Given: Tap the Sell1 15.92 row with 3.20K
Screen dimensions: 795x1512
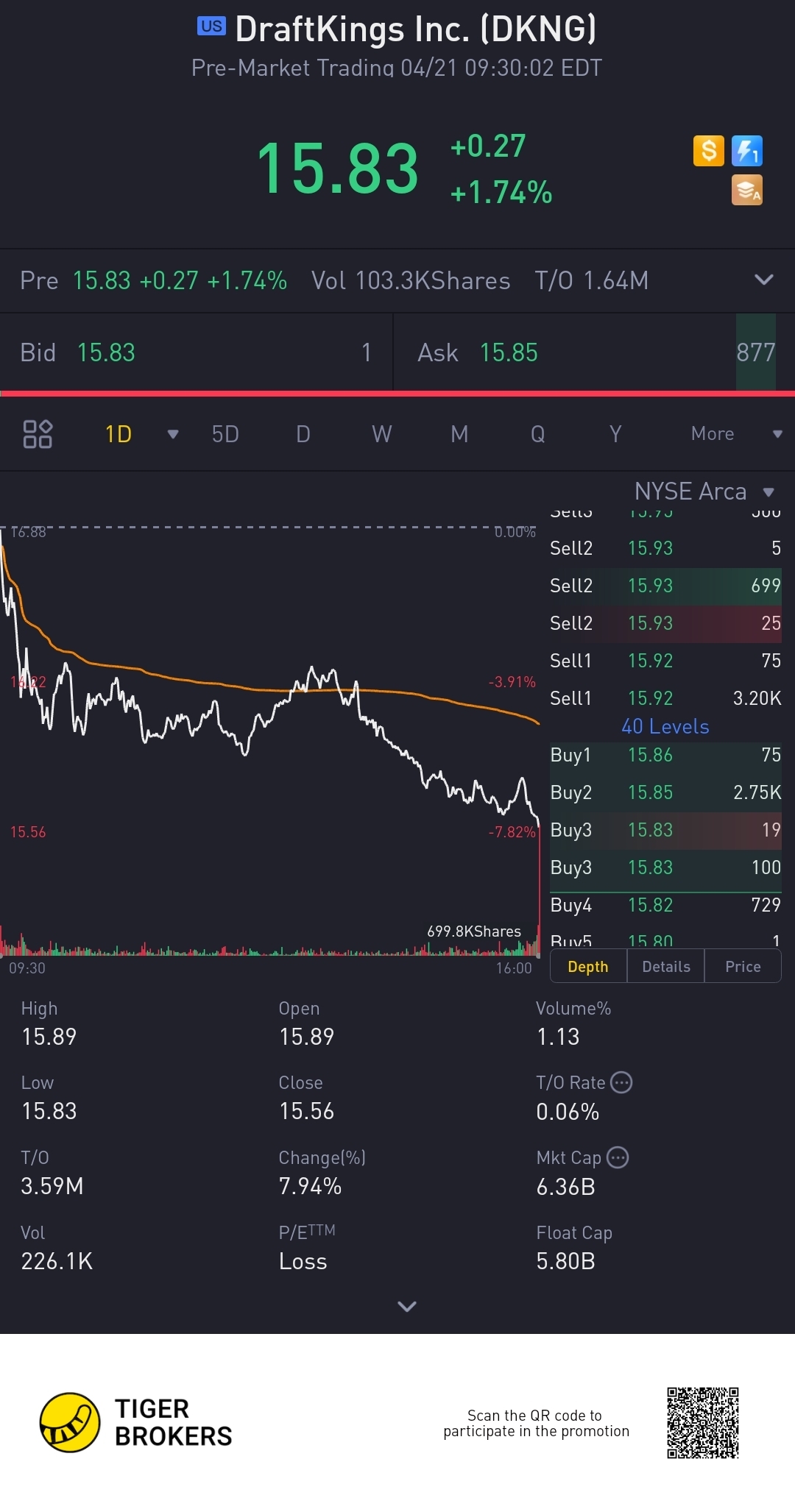Looking at the screenshot, I should click(665, 698).
